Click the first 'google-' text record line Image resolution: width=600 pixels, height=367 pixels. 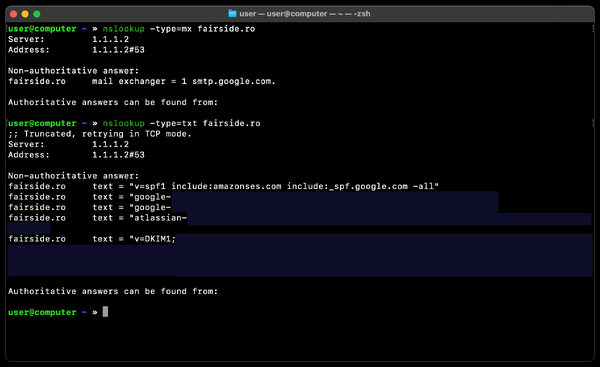(90, 197)
